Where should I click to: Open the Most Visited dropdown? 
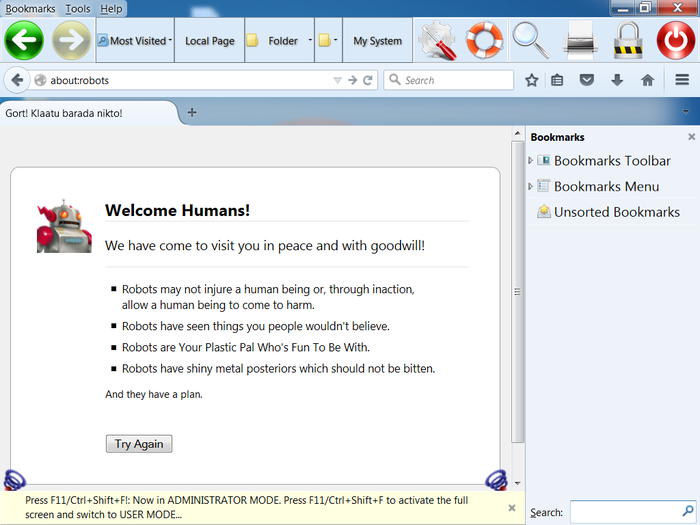point(135,41)
